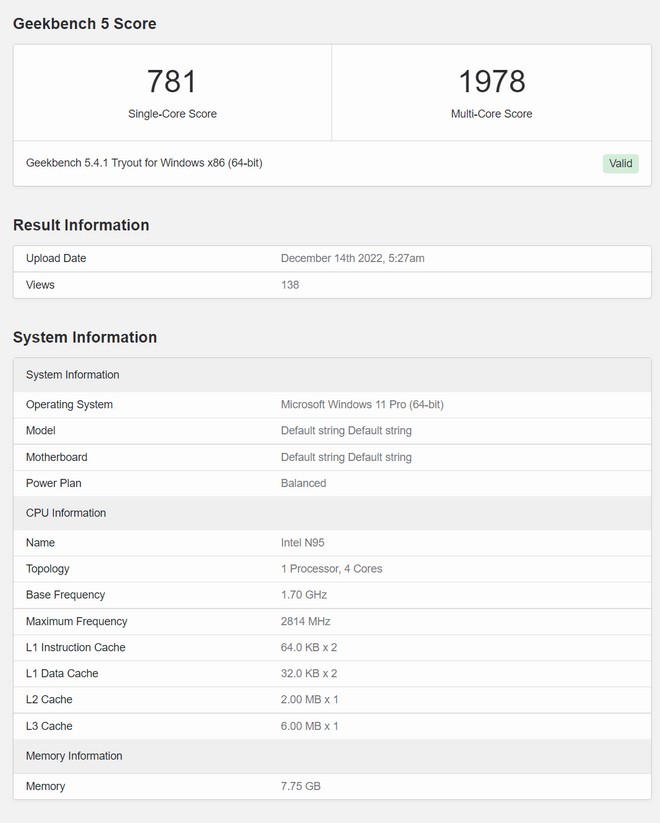
Task: Click the Geekbench 5.4.1 Tryout version text
Action: point(144,162)
